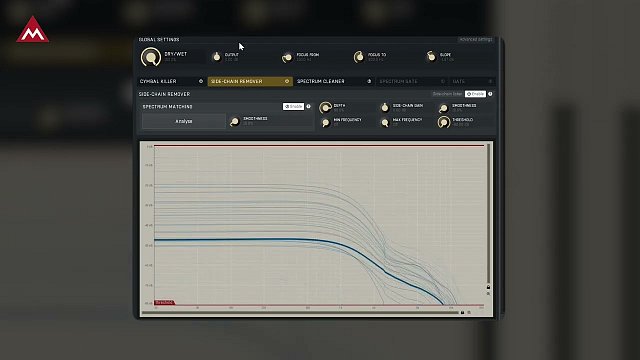Switch to the Cymbal Killer tab
The image size is (640, 360).
[171, 81]
